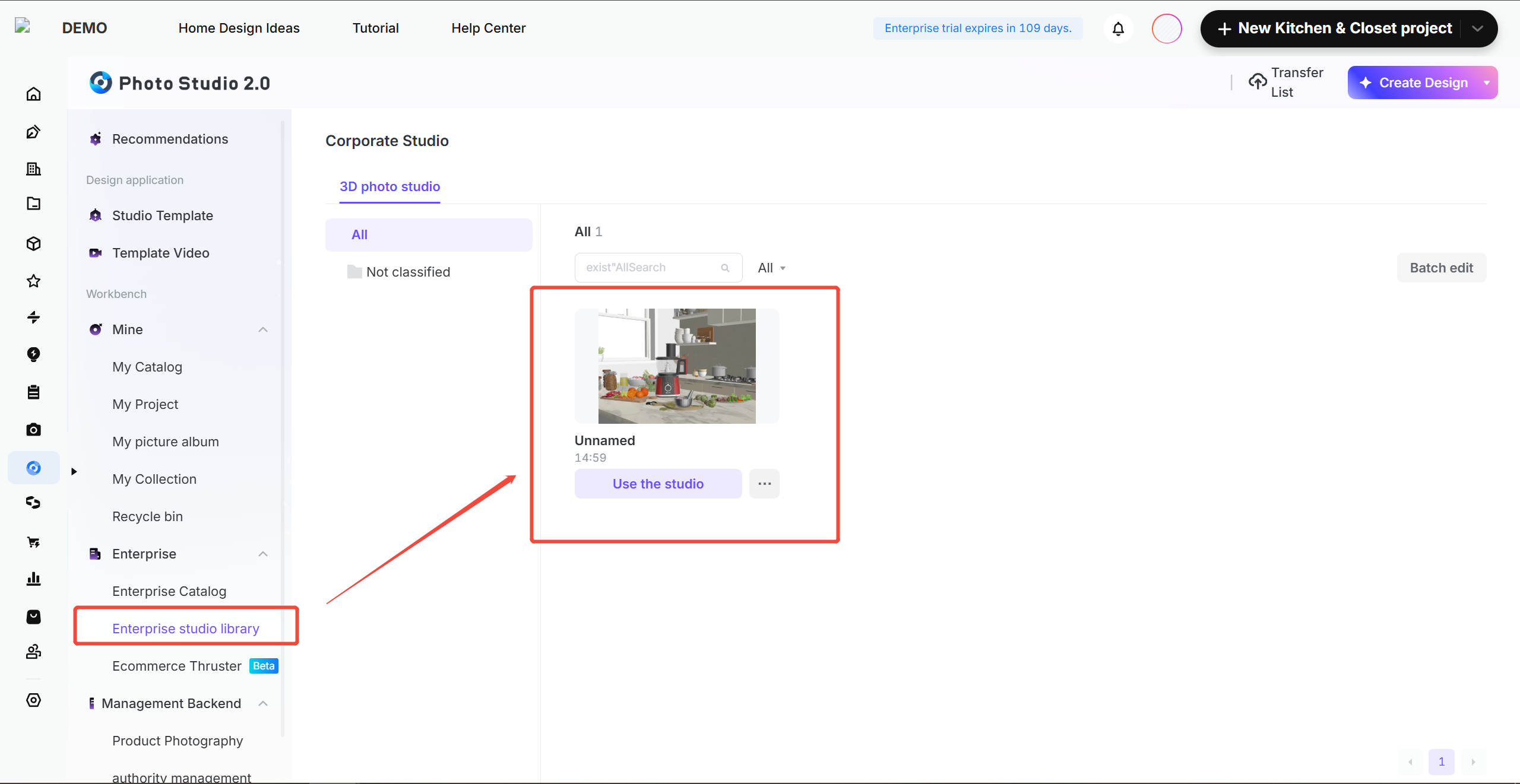Collapse the Management Backend chevron
The image size is (1520, 784).
[263, 704]
